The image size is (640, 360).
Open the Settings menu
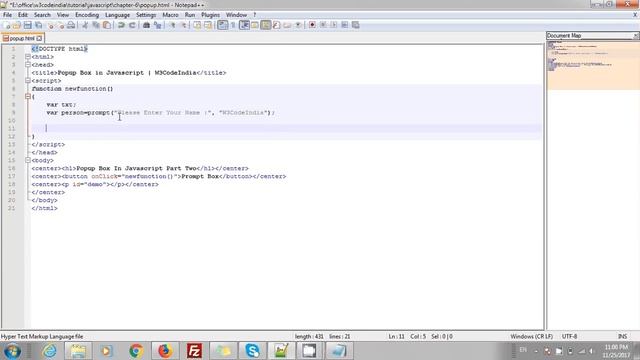click(x=146, y=15)
